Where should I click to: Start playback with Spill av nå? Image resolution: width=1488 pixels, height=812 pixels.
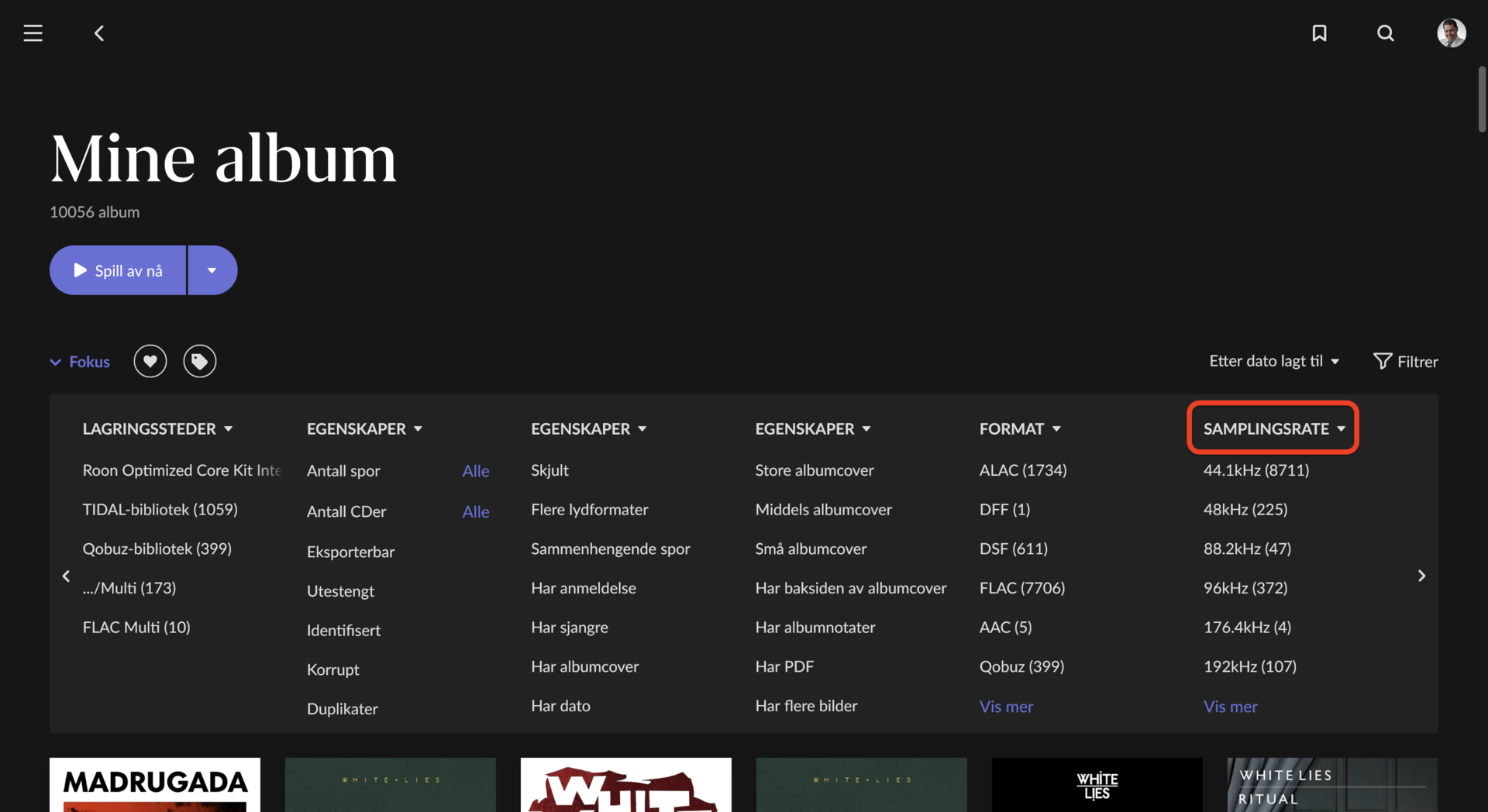pos(118,270)
